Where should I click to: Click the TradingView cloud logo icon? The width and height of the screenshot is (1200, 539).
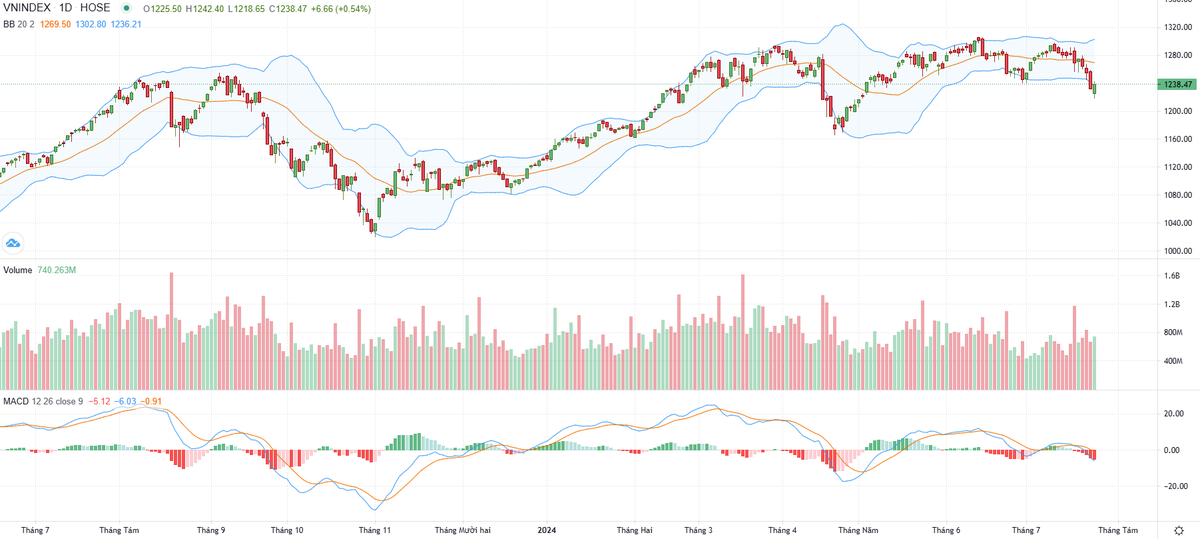(x=14, y=242)
